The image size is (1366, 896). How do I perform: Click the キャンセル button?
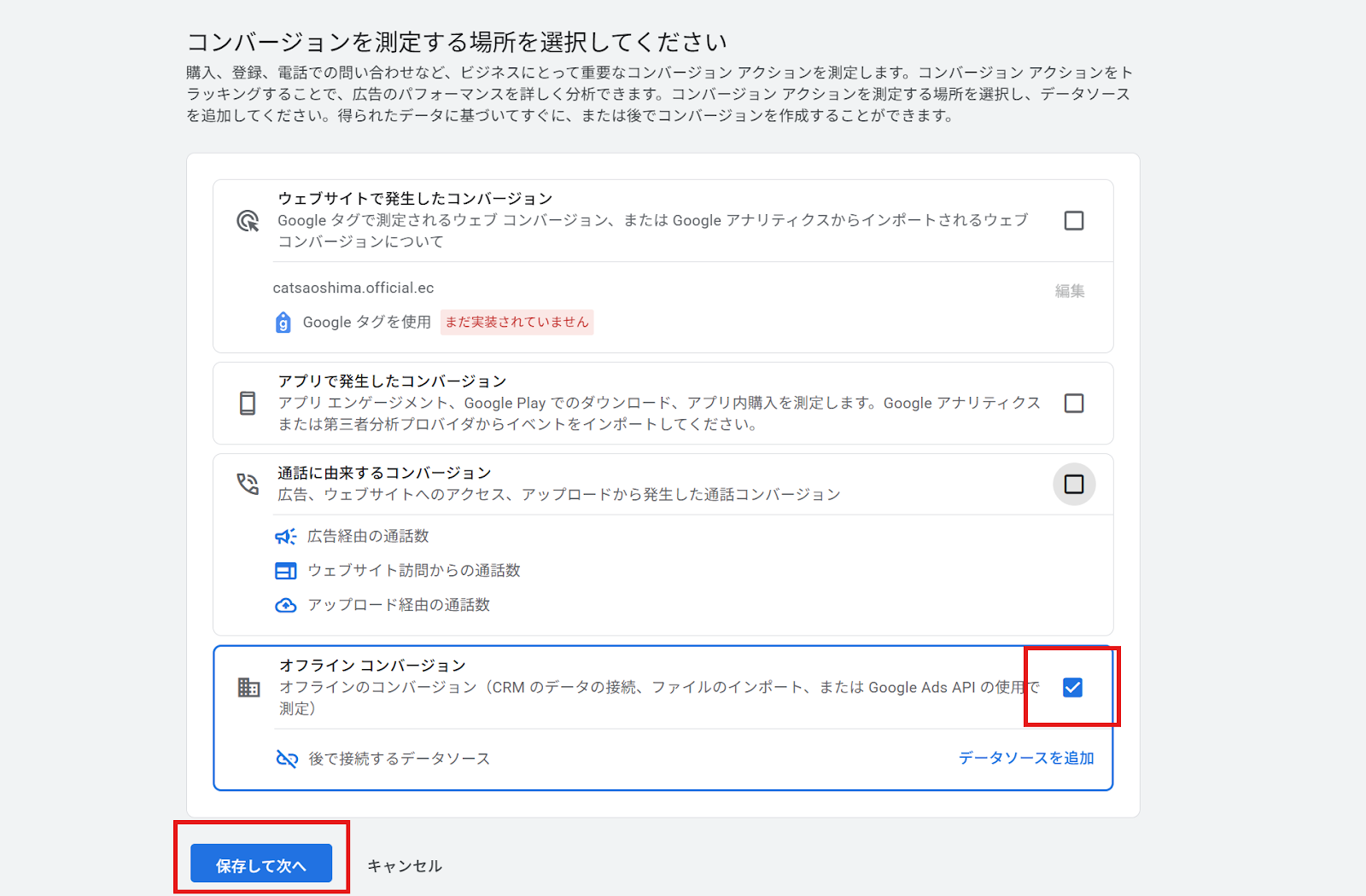(405, 866)
